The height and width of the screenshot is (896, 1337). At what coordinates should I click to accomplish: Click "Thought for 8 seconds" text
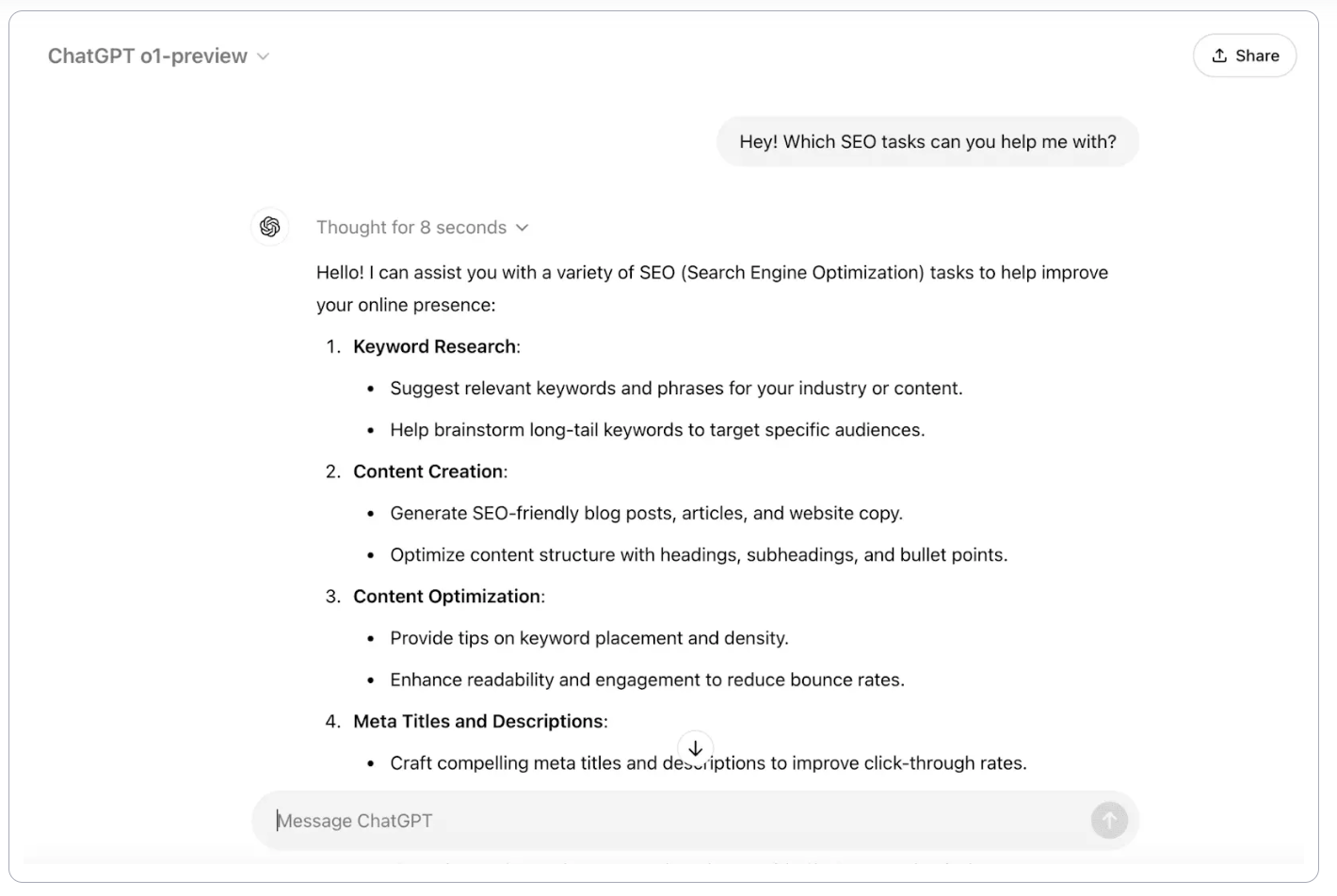[411, 227]
